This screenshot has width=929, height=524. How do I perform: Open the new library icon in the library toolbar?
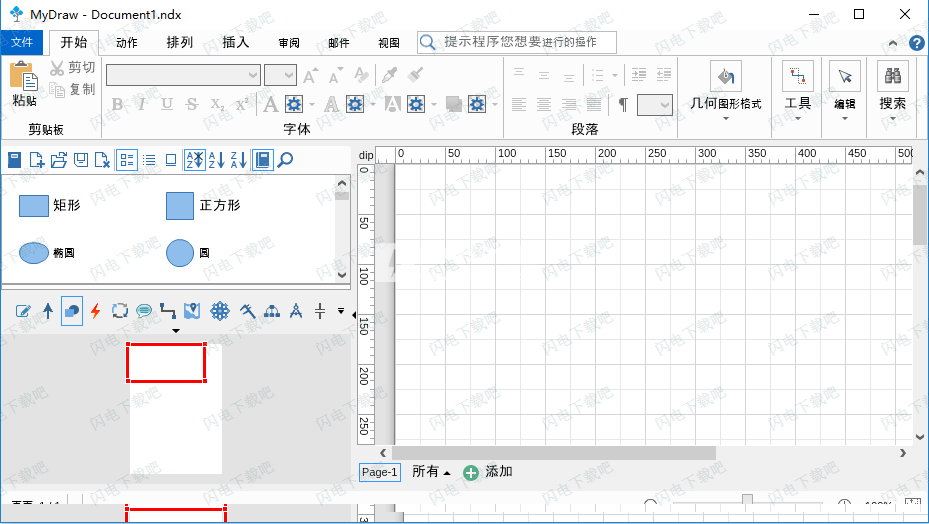pos(14,160)
